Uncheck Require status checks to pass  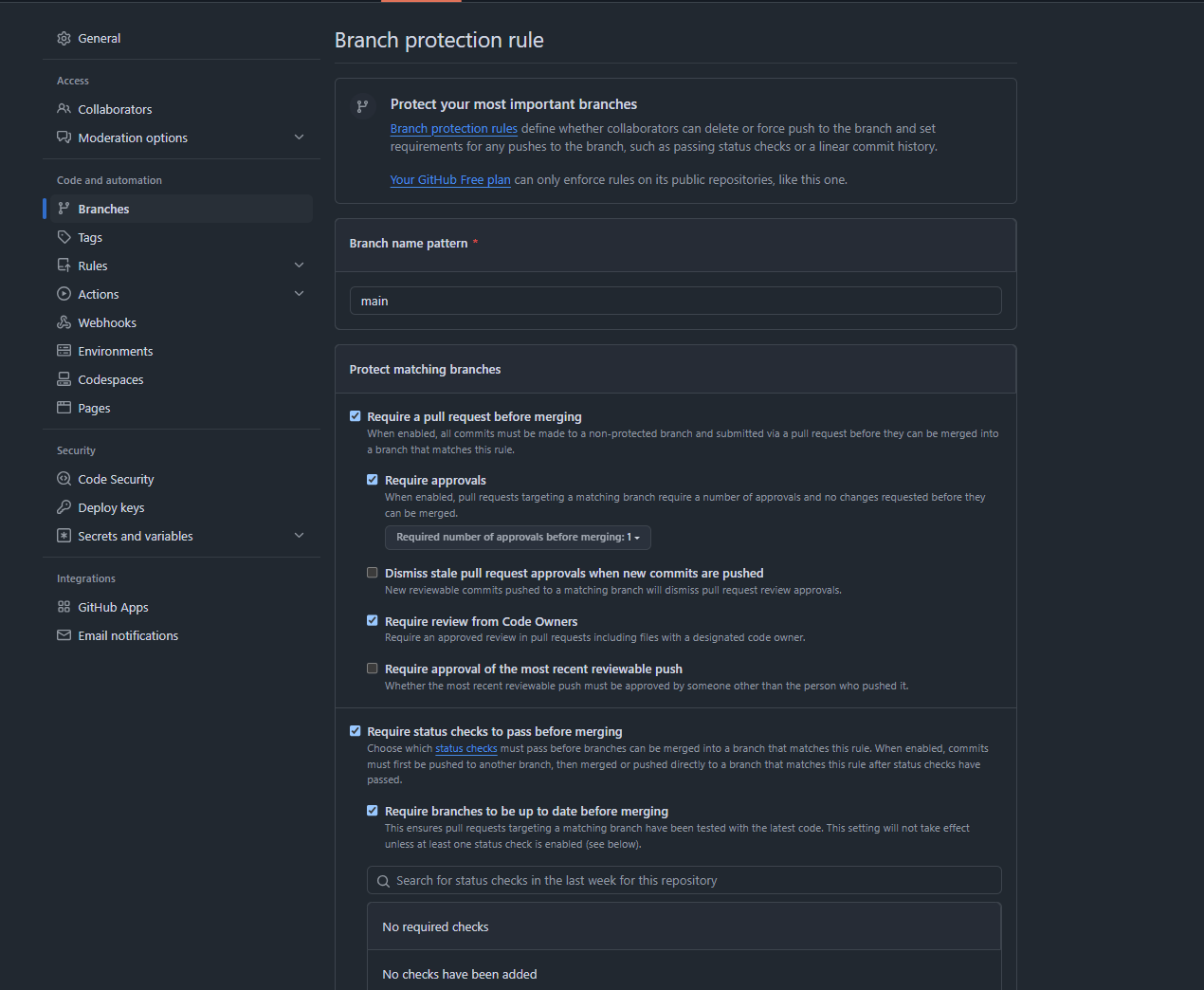[x=356, y=731]
